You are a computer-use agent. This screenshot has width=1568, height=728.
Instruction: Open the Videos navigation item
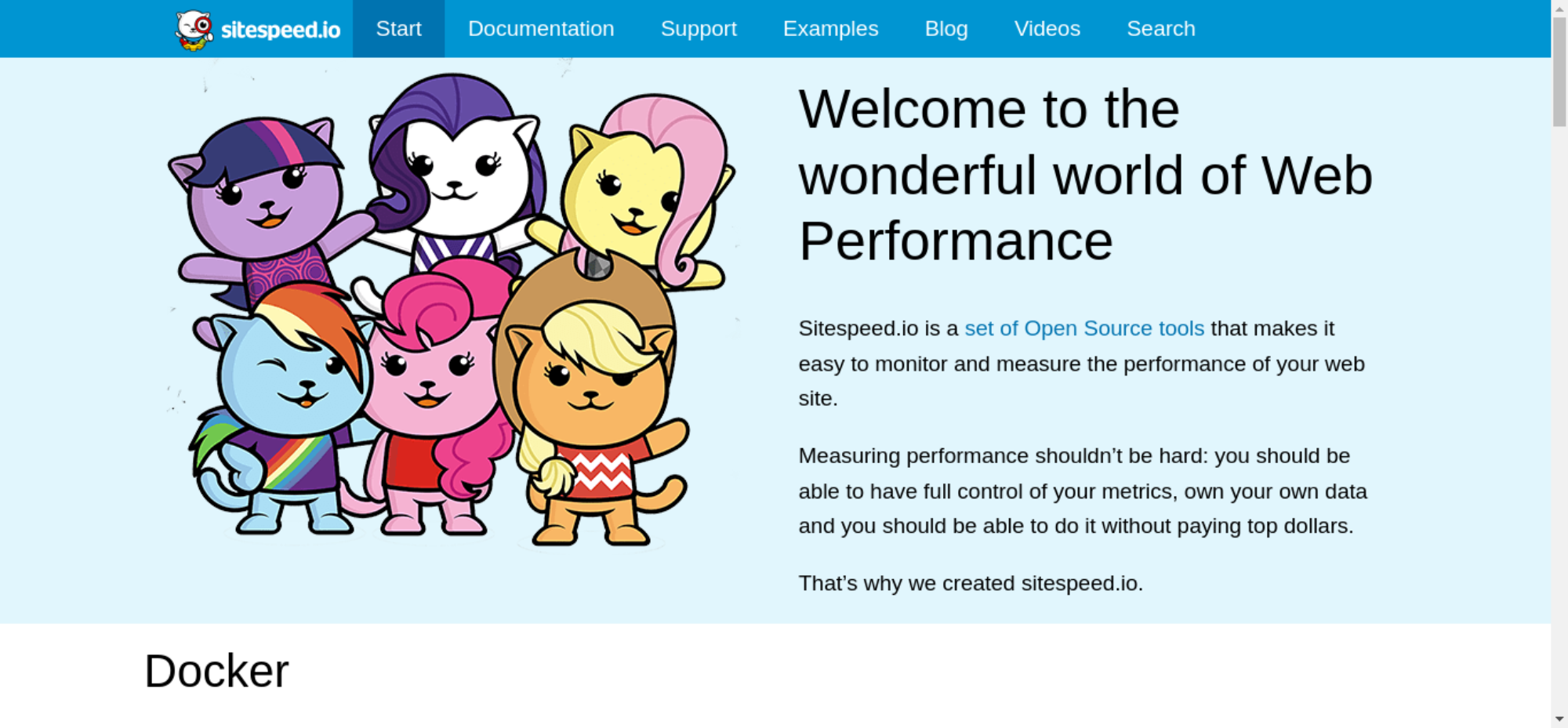(1047, 29)
